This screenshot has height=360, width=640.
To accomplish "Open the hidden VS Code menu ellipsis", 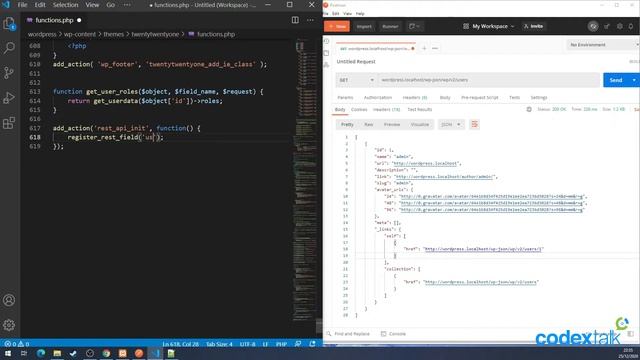I will click(x=127, y=5).
